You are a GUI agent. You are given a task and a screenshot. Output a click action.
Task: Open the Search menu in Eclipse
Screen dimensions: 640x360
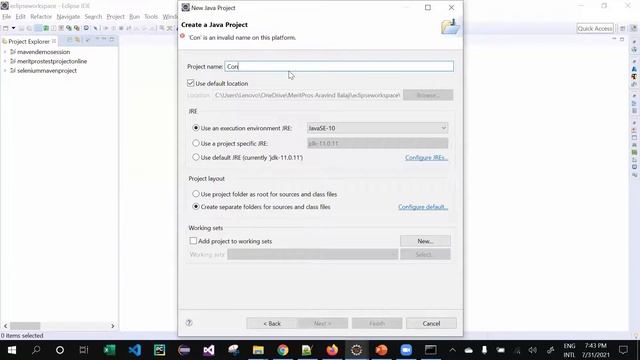pyautogui.click(x=93, y=17)
